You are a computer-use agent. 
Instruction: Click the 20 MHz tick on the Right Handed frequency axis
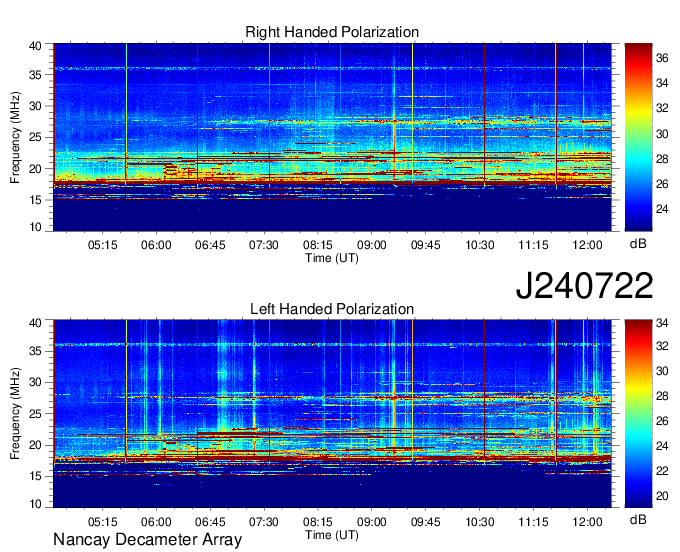tap(35, 169)
